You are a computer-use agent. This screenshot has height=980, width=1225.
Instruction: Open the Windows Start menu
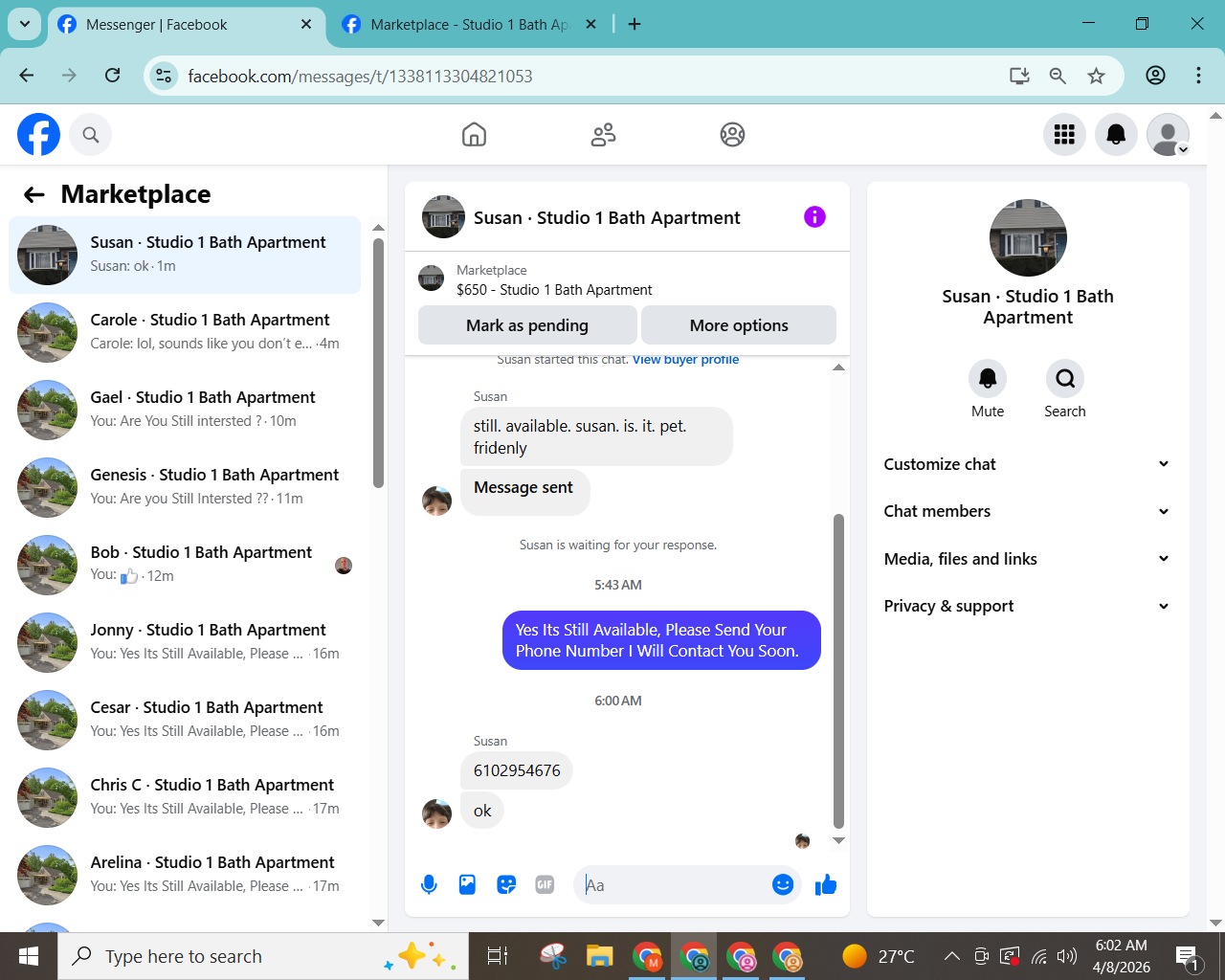[x=29, y=956]
